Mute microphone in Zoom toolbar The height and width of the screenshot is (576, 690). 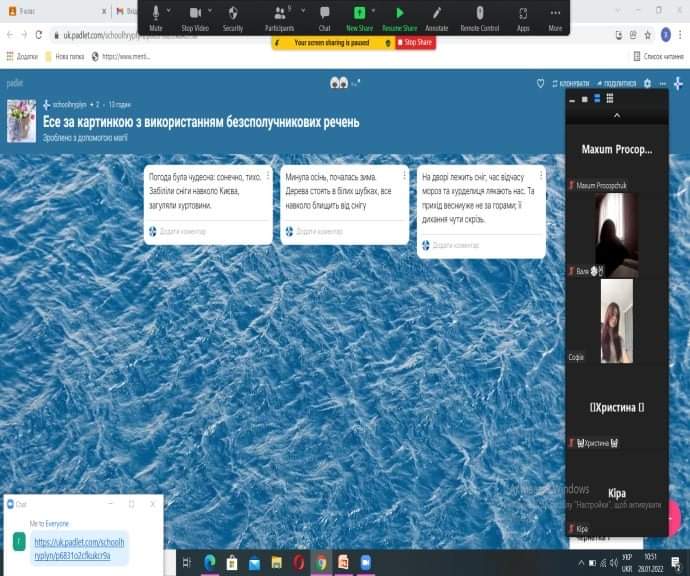pyautogui.click(x=156, y=18)
